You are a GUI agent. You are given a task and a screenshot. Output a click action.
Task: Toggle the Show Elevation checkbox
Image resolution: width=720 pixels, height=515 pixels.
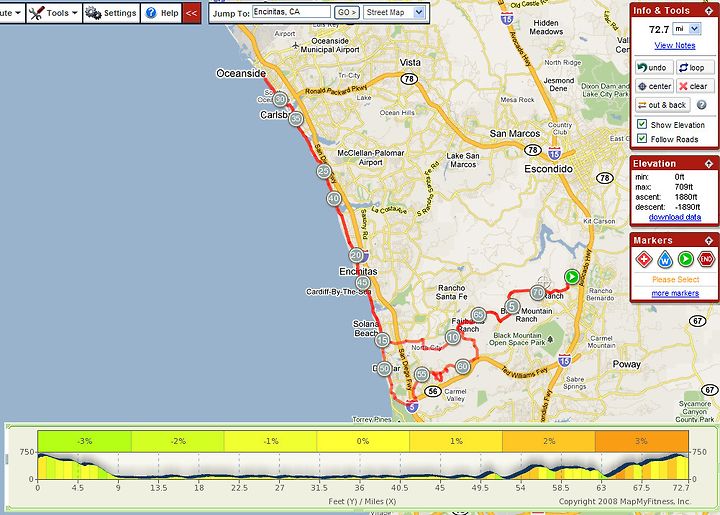[x=642, y=124]
